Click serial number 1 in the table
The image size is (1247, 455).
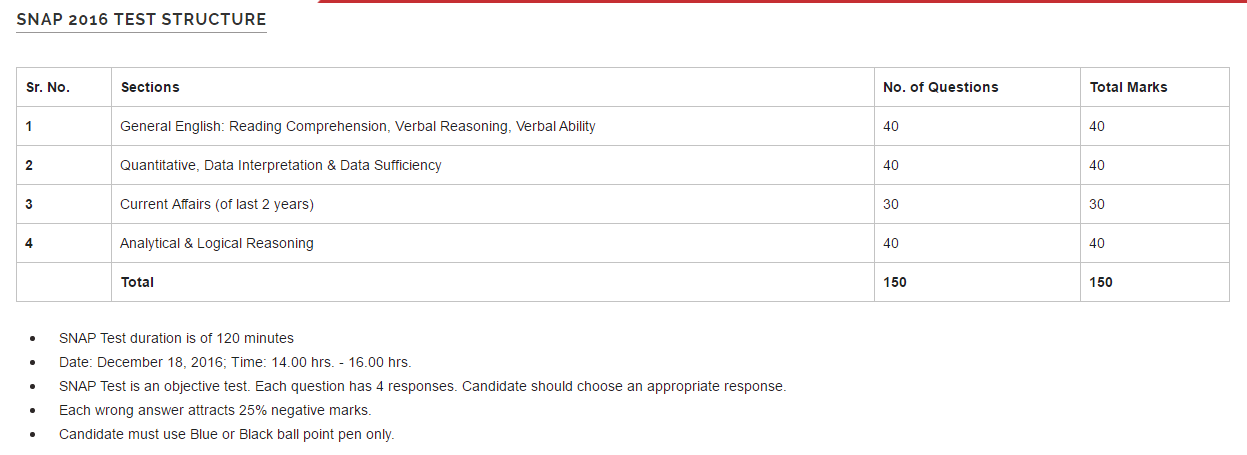click(30, 126)
